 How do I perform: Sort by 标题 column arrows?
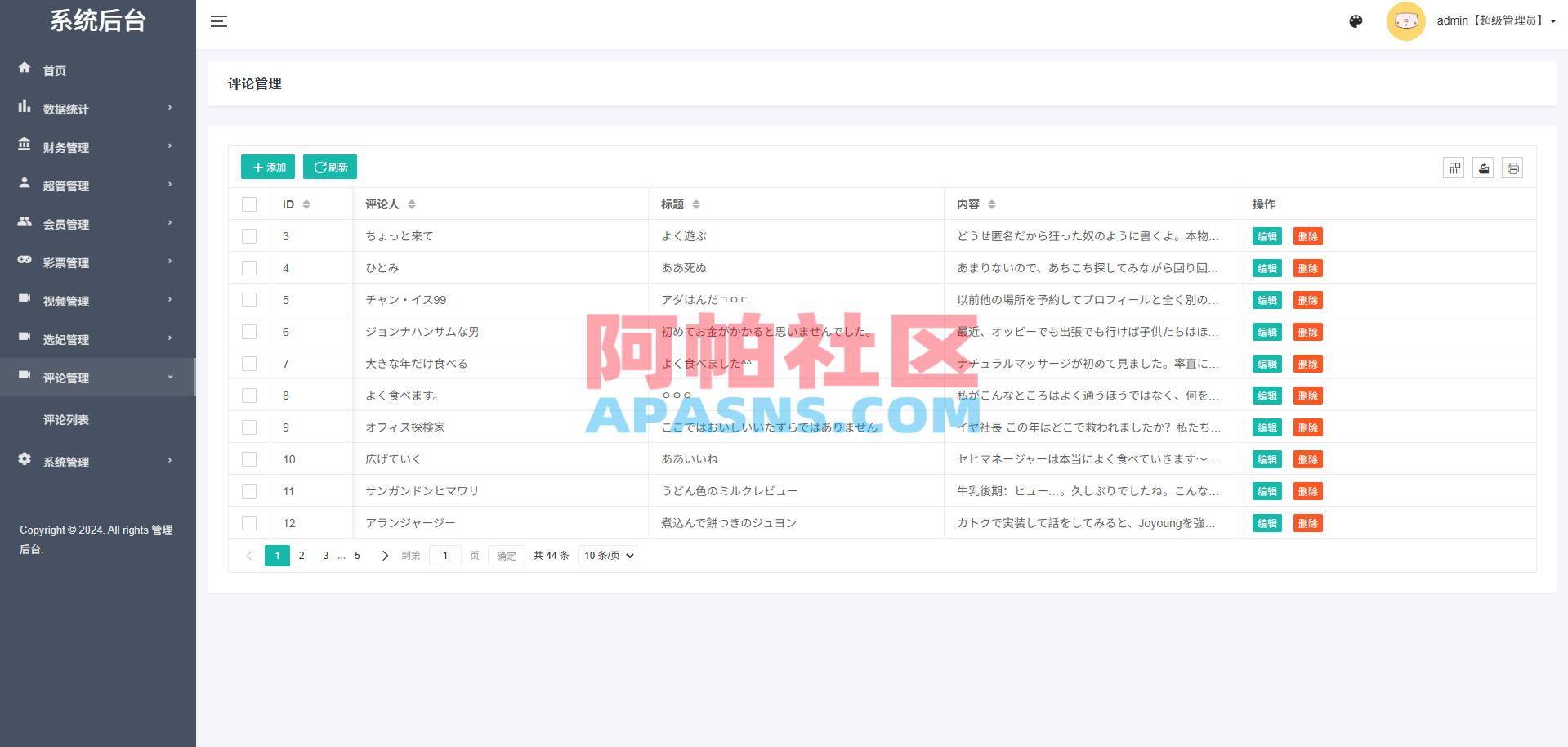[696, 204]
